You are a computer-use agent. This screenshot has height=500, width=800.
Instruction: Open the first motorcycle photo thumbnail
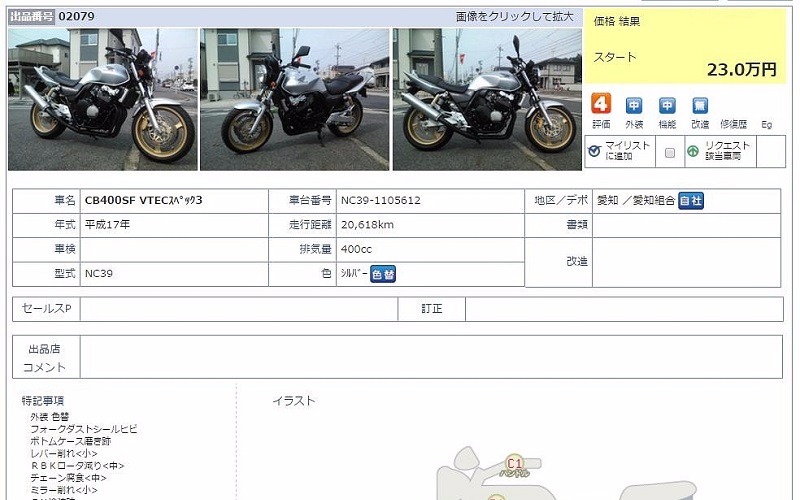[x=103, y=99]
